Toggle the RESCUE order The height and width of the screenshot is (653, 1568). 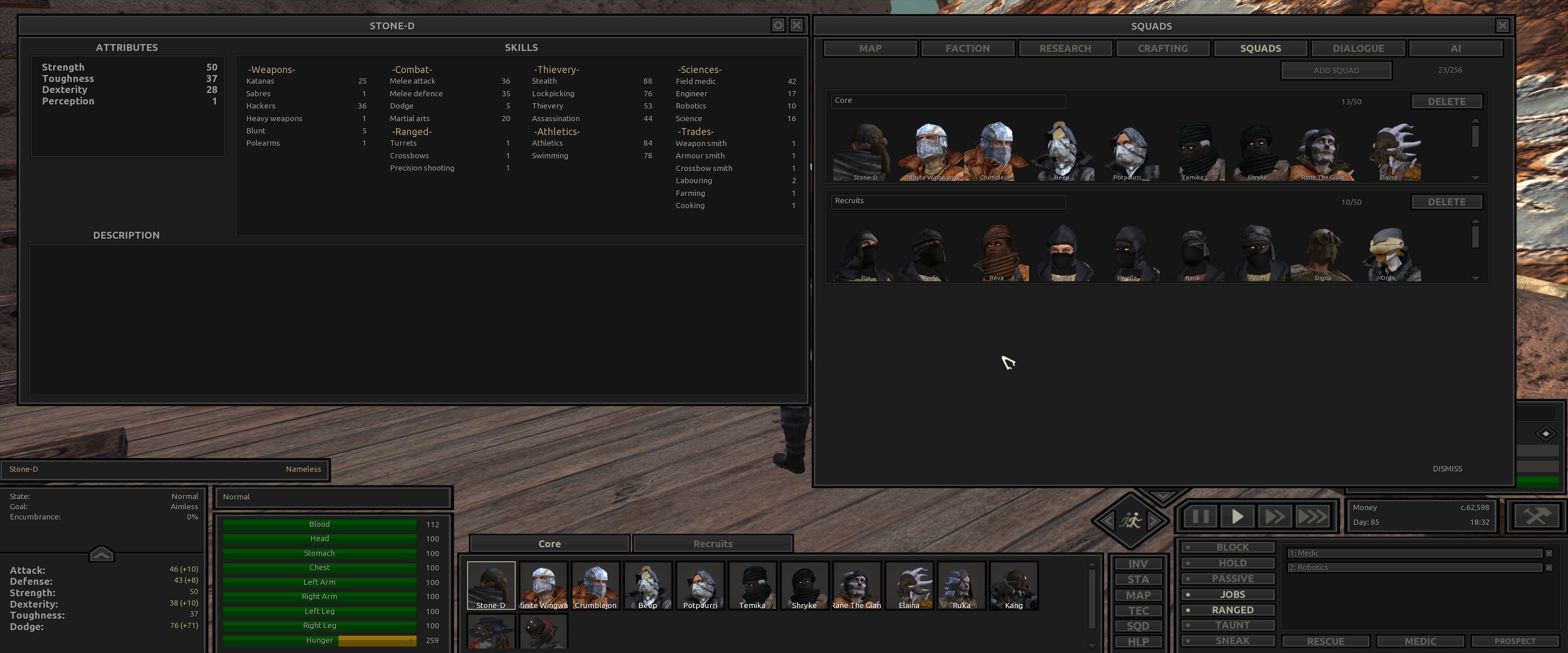[1326, 642]
